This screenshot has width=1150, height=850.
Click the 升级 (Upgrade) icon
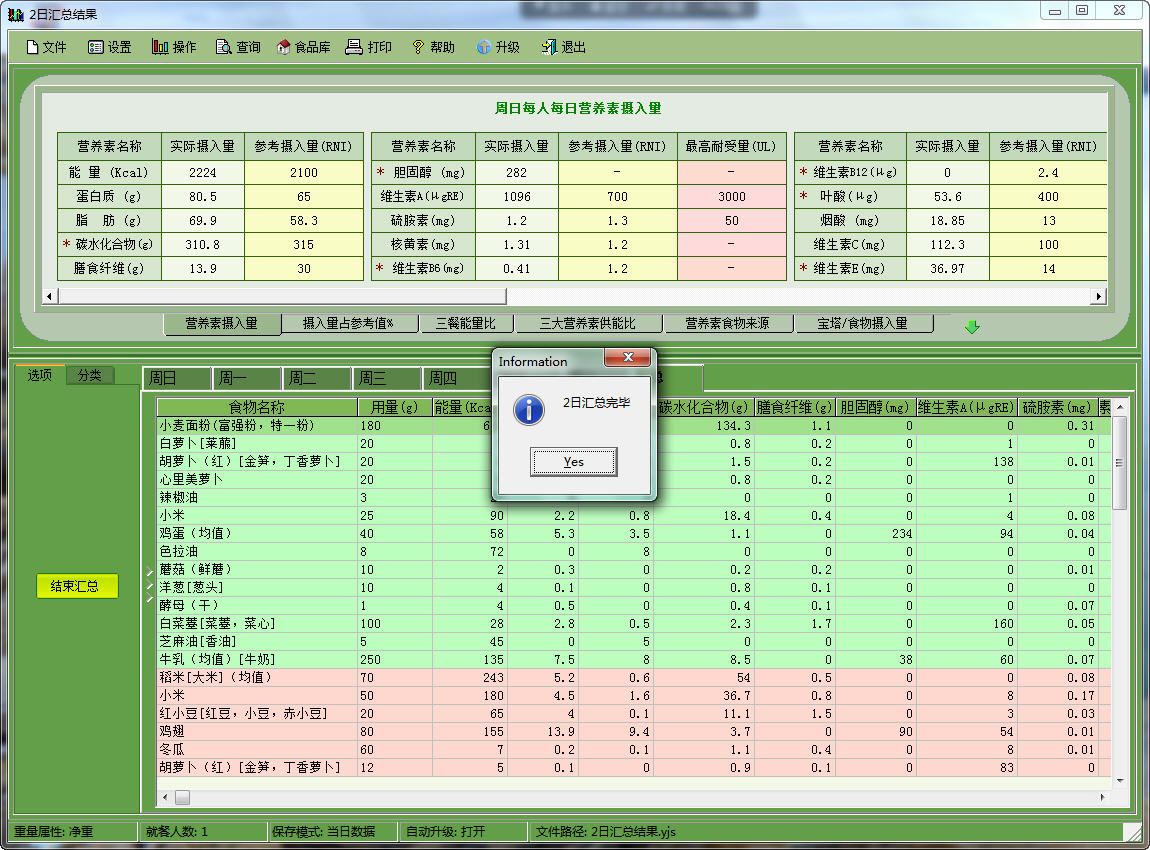(484, 47)
